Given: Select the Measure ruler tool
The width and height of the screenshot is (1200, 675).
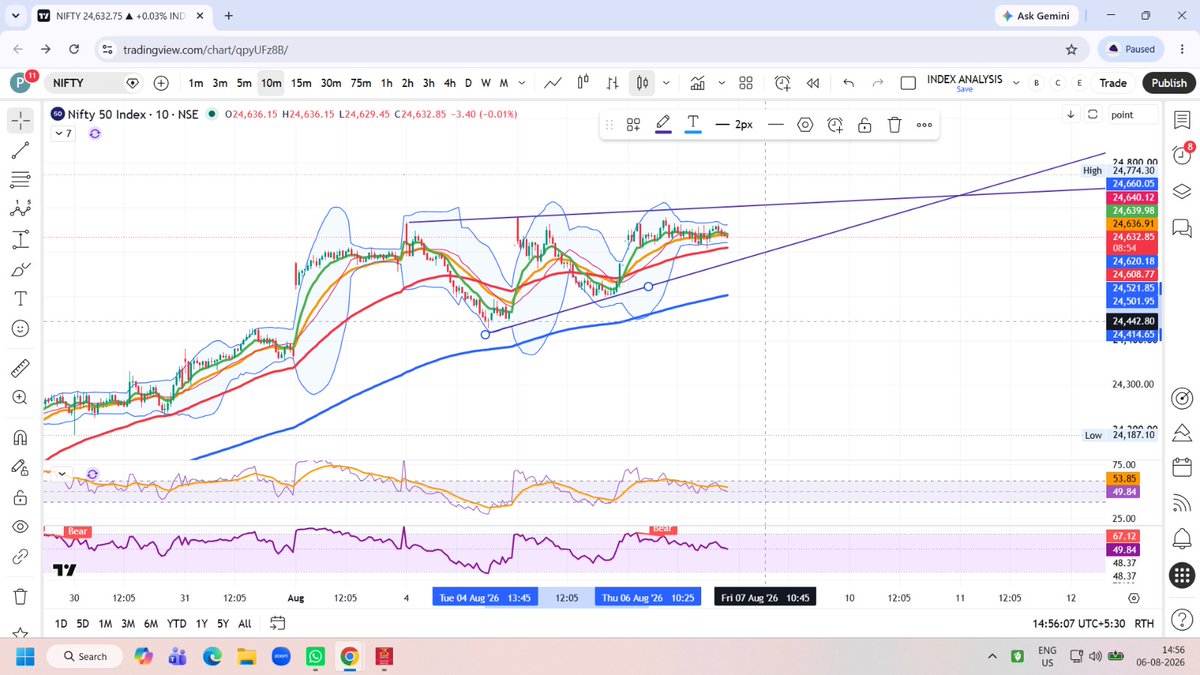Looking at the screenshot, I should coord(21,367).
